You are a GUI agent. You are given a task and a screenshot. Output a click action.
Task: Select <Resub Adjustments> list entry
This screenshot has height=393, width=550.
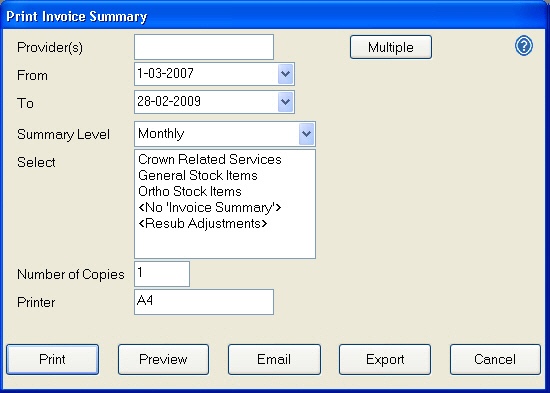click(203, 224)
